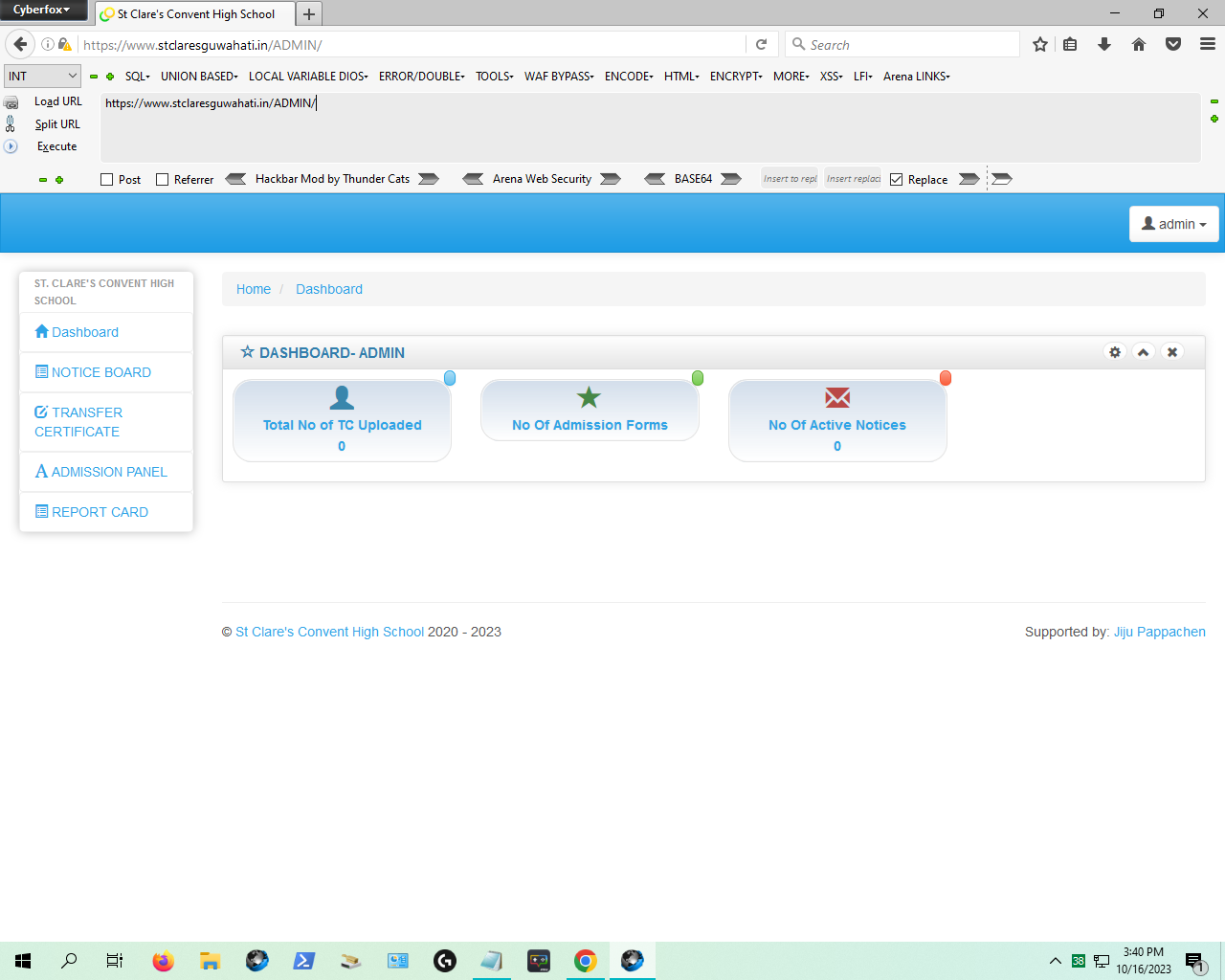Open the admin user dropdown
The width and height of the screenshot is (1225, 980).
click(x=1174, y=224)
